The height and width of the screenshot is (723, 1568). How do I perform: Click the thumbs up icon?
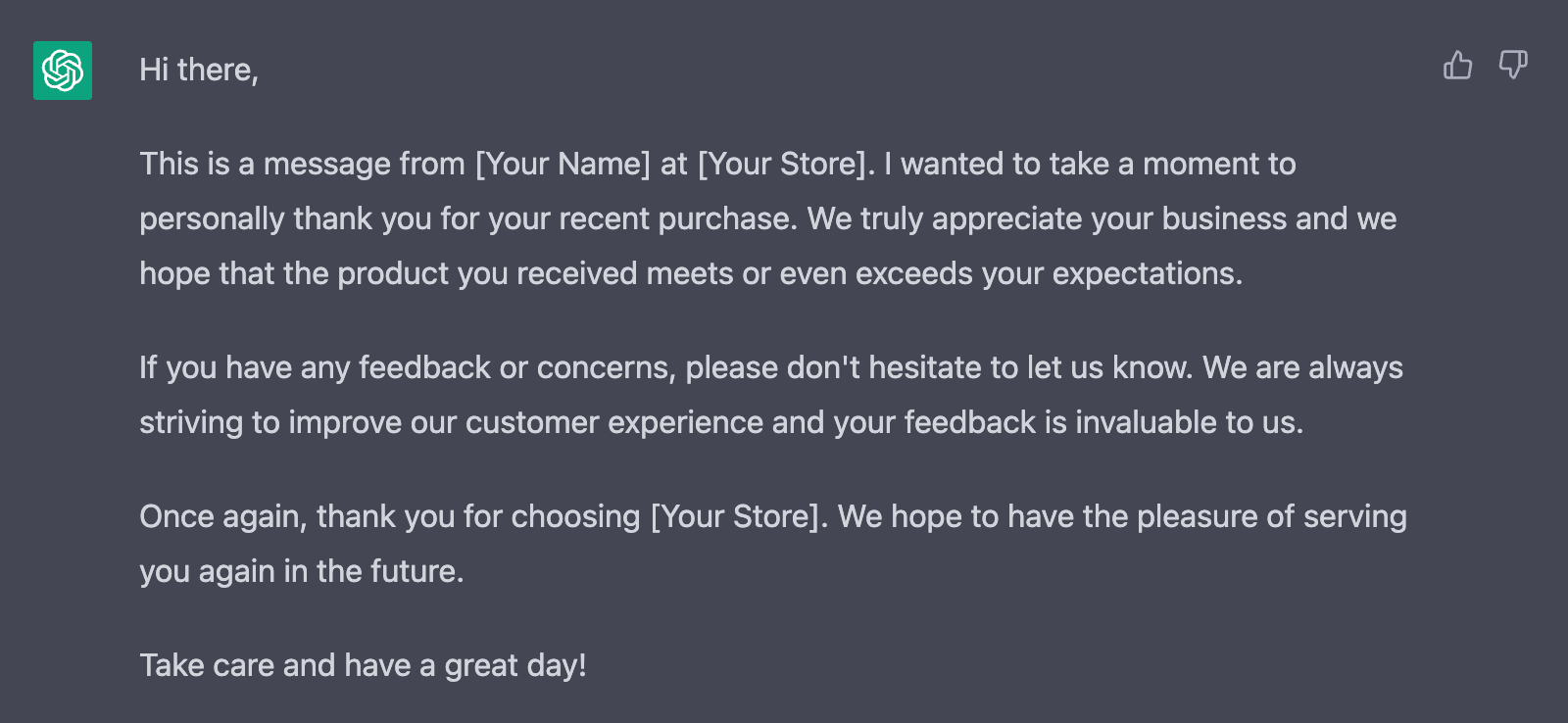[x=1457, y=65]
